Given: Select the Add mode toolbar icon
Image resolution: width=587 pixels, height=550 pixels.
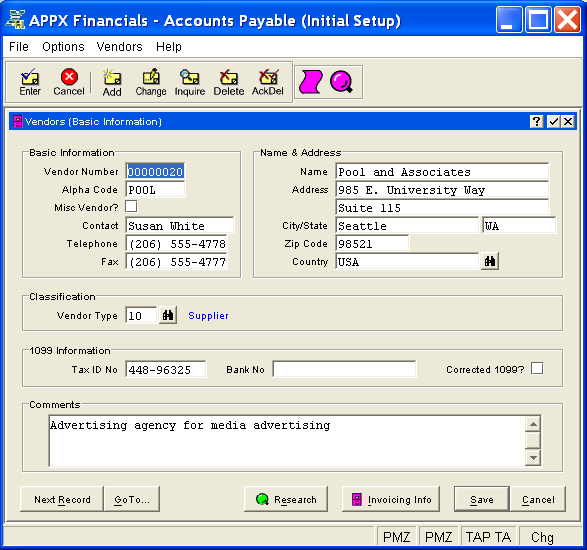Looking at the screenshot, I should tap(112, 82).
